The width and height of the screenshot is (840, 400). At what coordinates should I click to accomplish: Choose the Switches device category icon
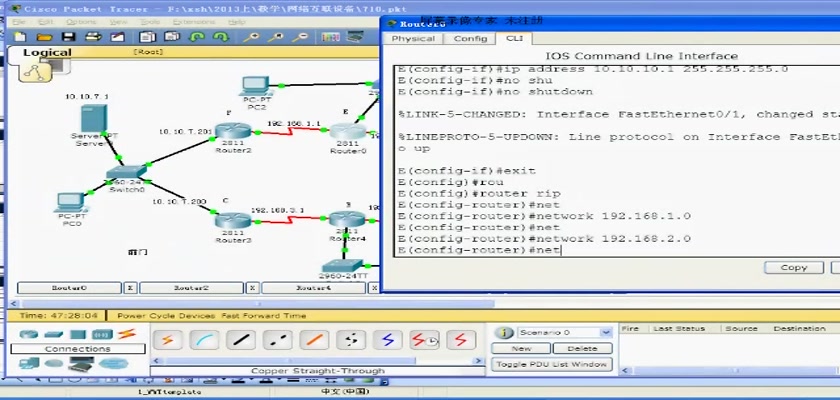pos(54,334)
